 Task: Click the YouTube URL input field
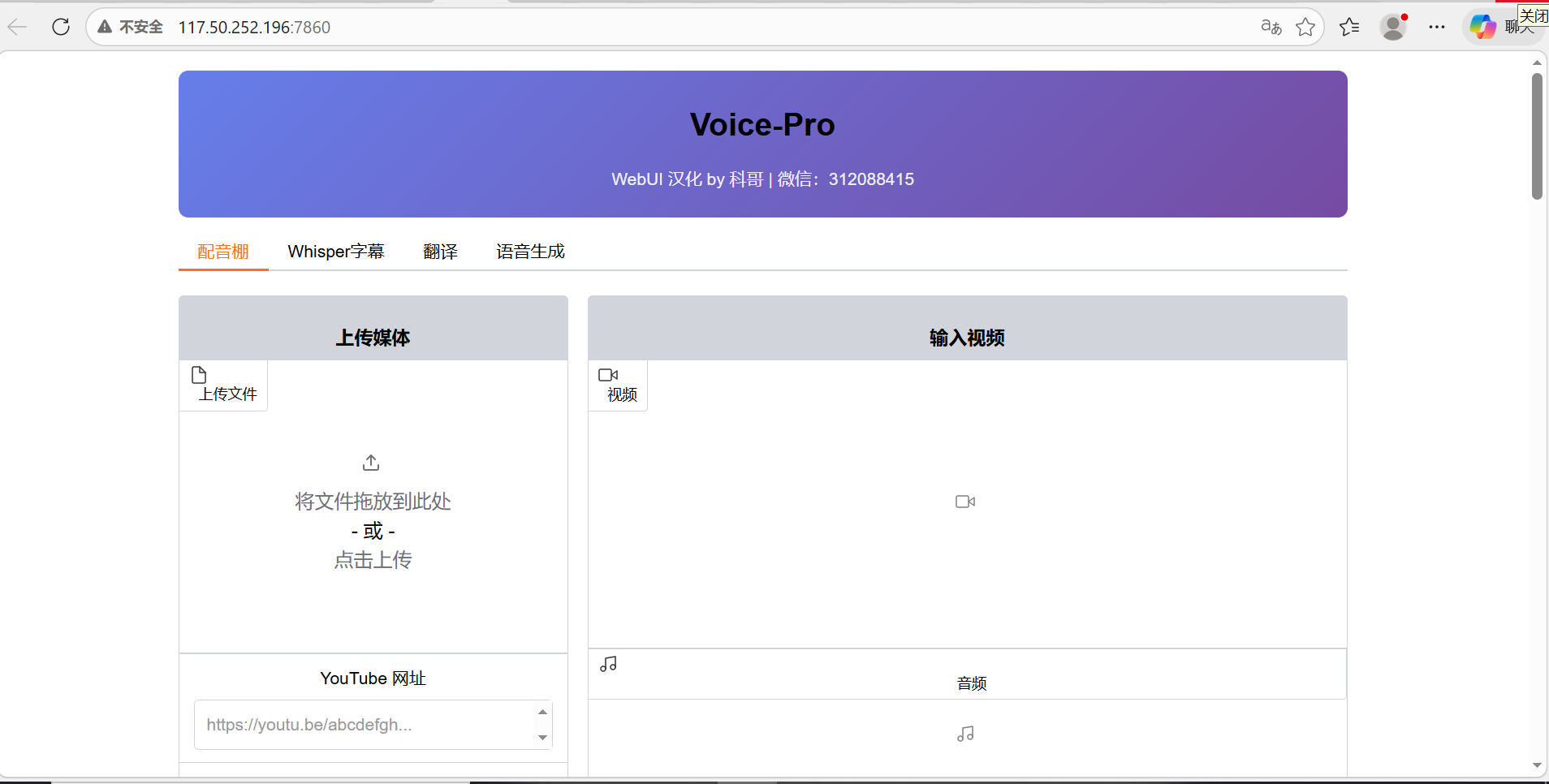pos(361,725)
